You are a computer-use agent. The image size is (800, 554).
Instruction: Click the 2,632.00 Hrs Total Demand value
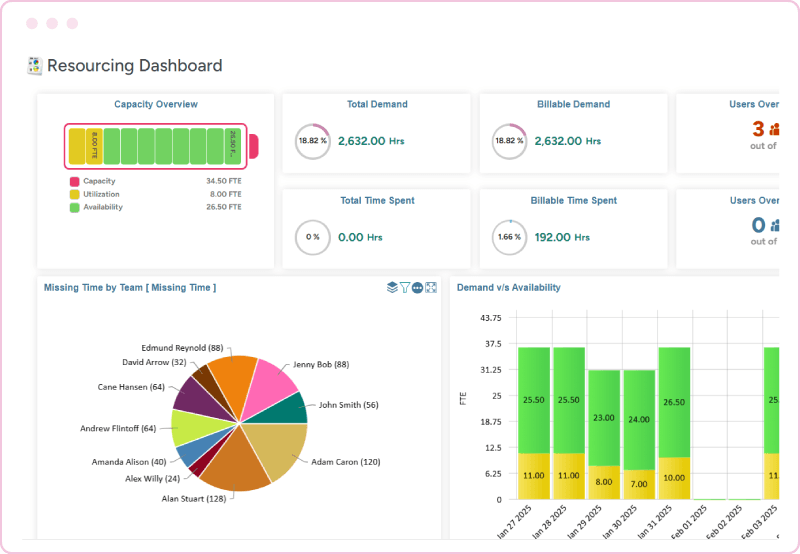[x=370, y=141]
